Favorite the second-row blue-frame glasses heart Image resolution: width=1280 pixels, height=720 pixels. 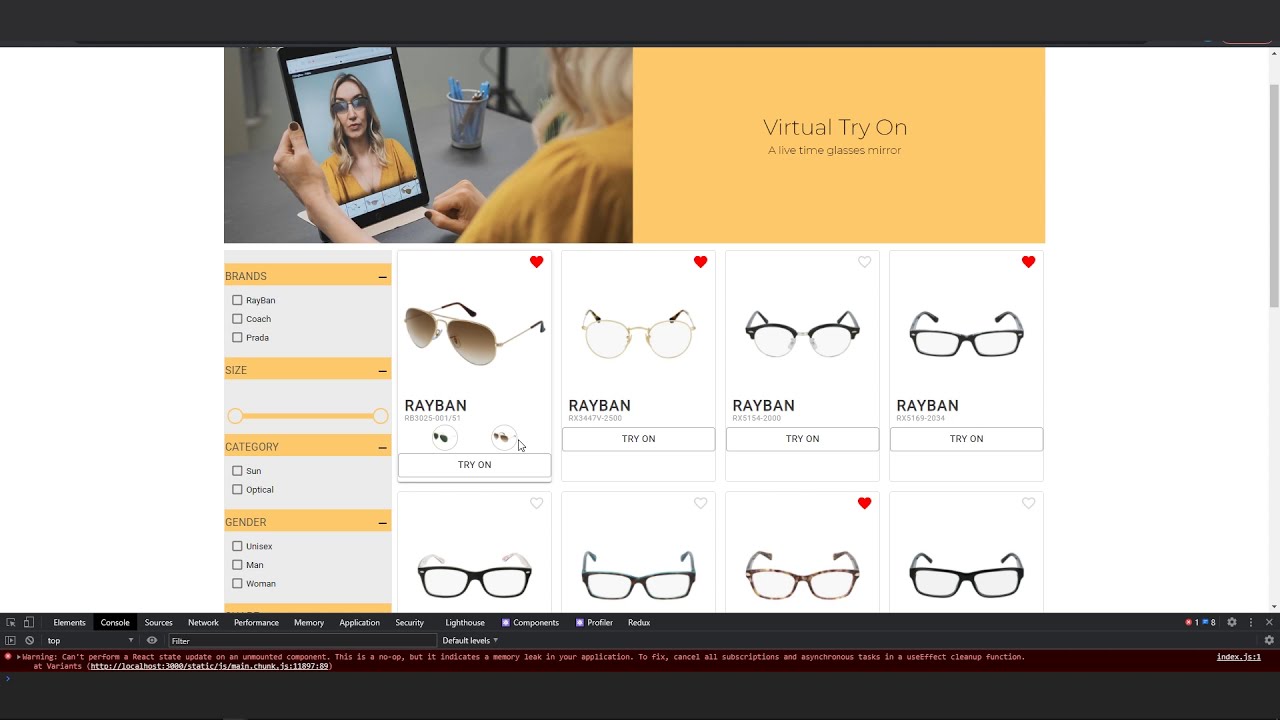click(x=700, y=503)
